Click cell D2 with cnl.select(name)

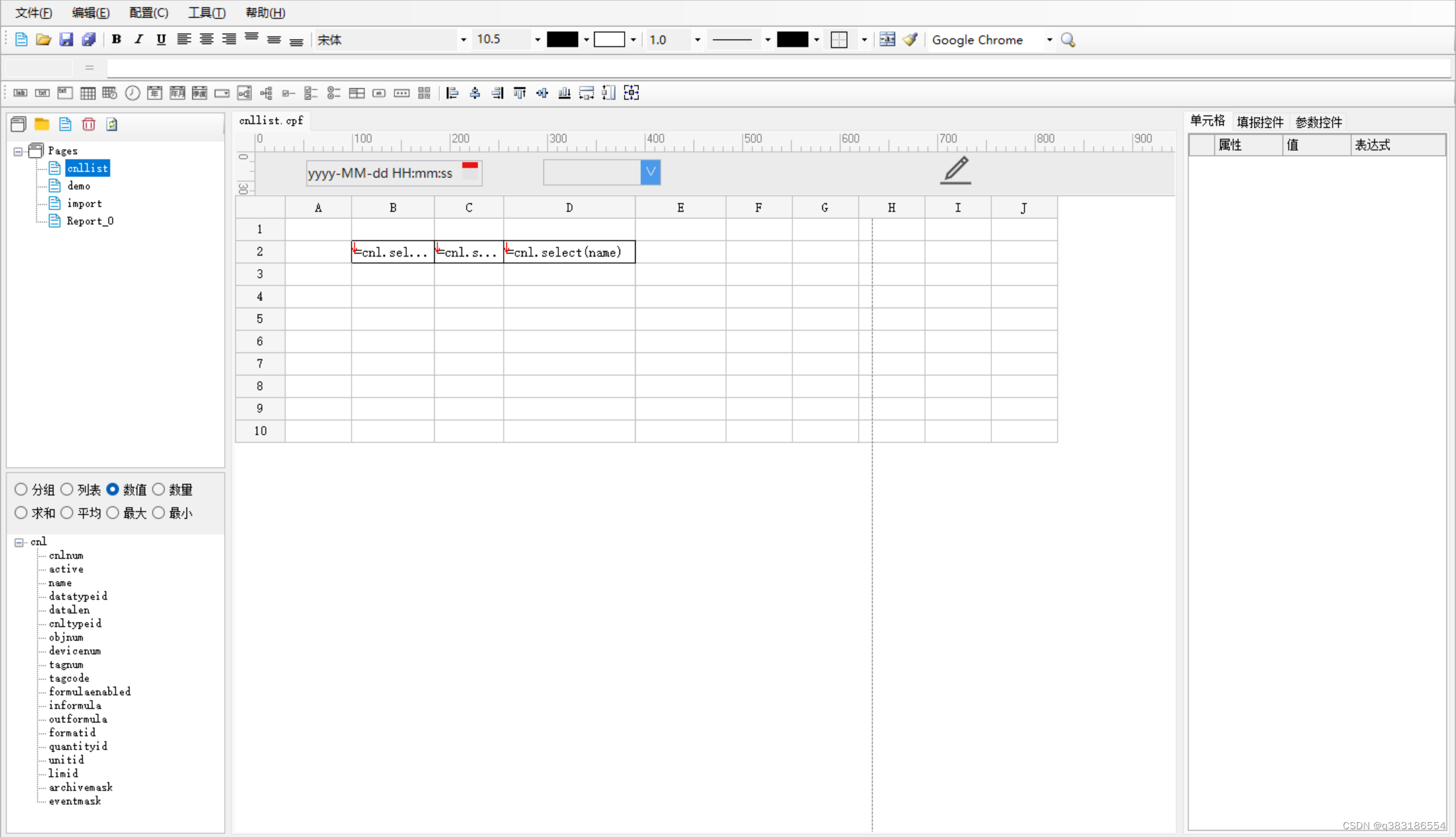[x=569, y=252]
